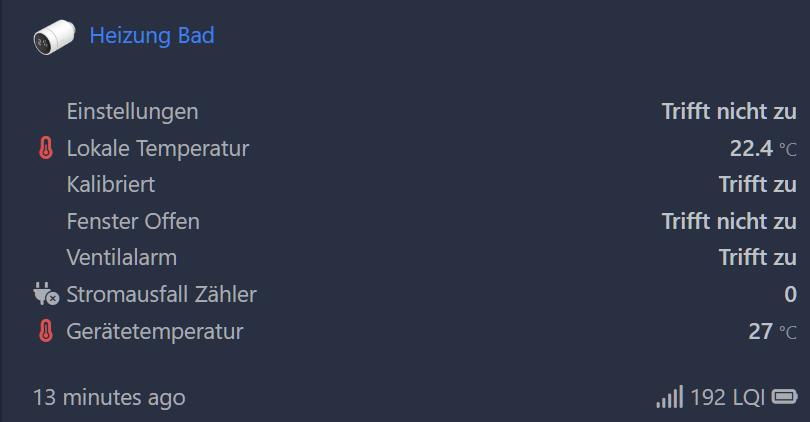810x422 pixels.
Task: Click the 22.4 °C temperature value
Action: (x=763, y=149)
